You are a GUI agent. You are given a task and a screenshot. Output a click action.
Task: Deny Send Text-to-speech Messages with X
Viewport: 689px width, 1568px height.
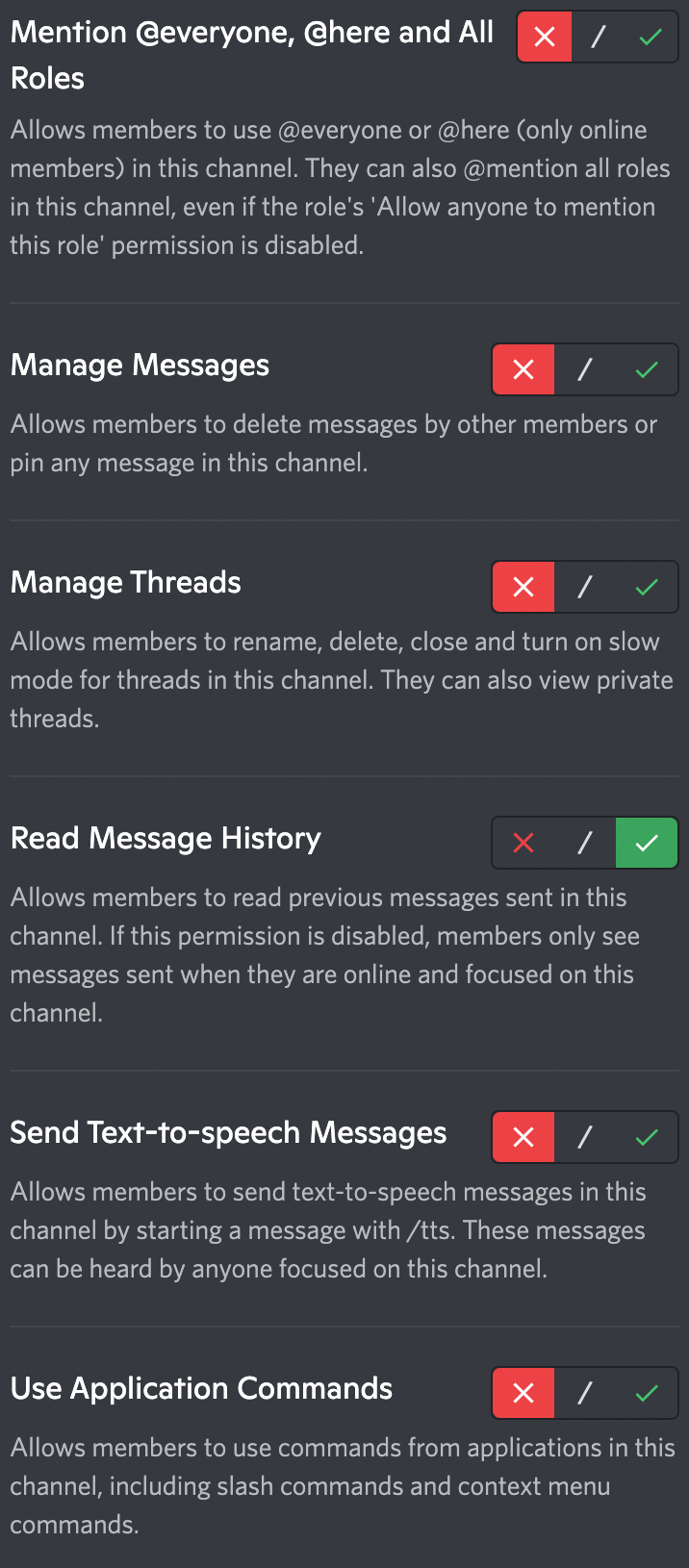click(523, 1137)
